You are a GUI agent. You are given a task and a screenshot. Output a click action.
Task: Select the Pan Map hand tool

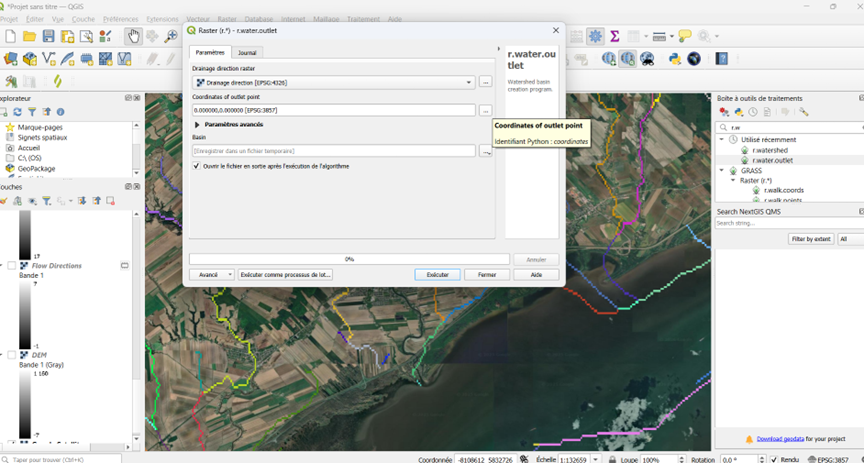133,37
